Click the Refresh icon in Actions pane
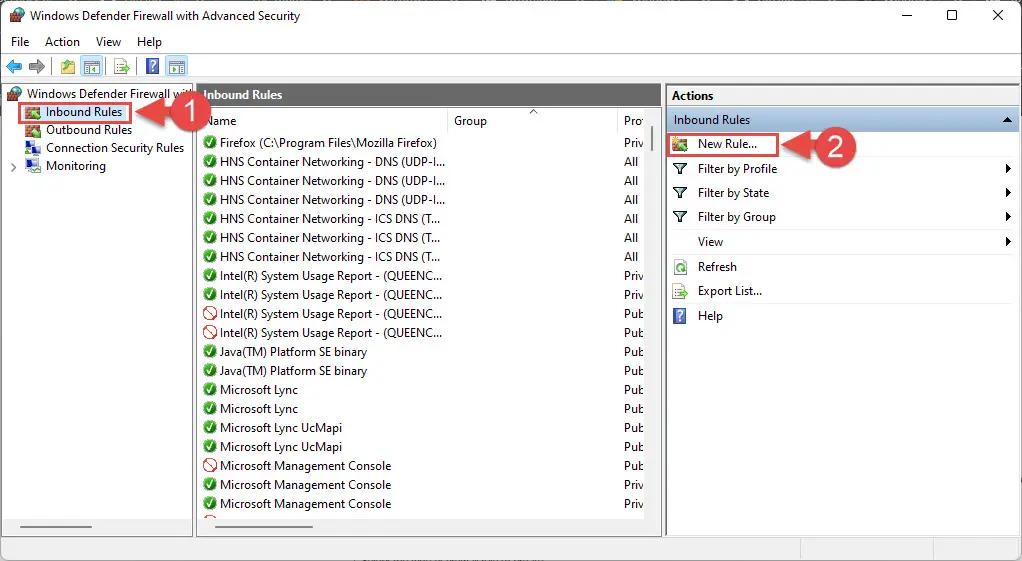Screen dimensions: 1022x561 (680, 267)
